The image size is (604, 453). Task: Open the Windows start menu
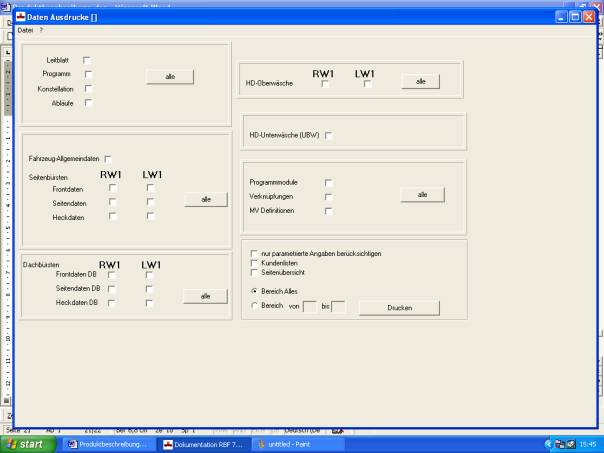(28, 444)
